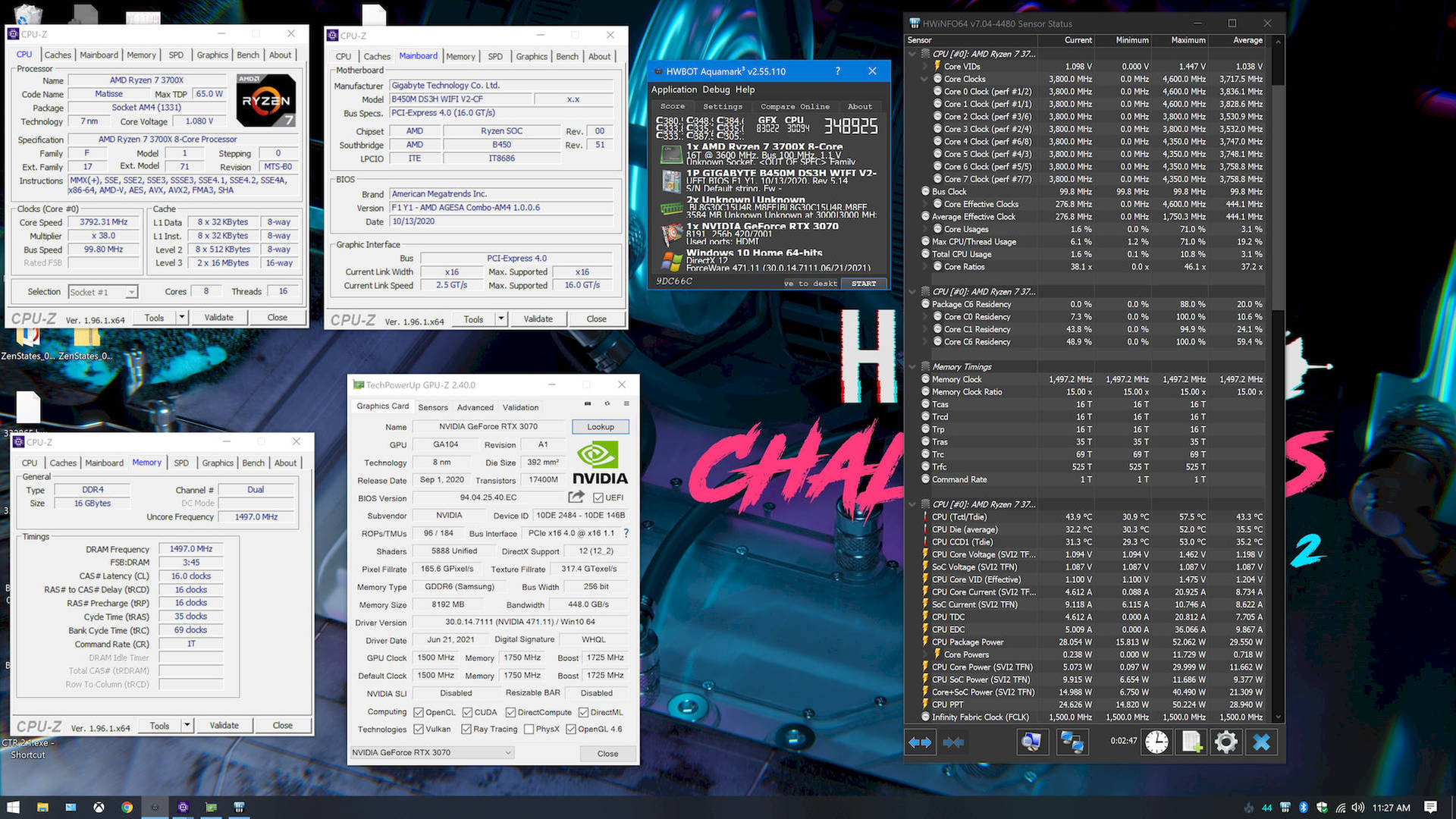Collapse the first CPU [#0] AMD Ryzen sensor group
This screenshot has height=819, width=1456.
tap(912, 54)
